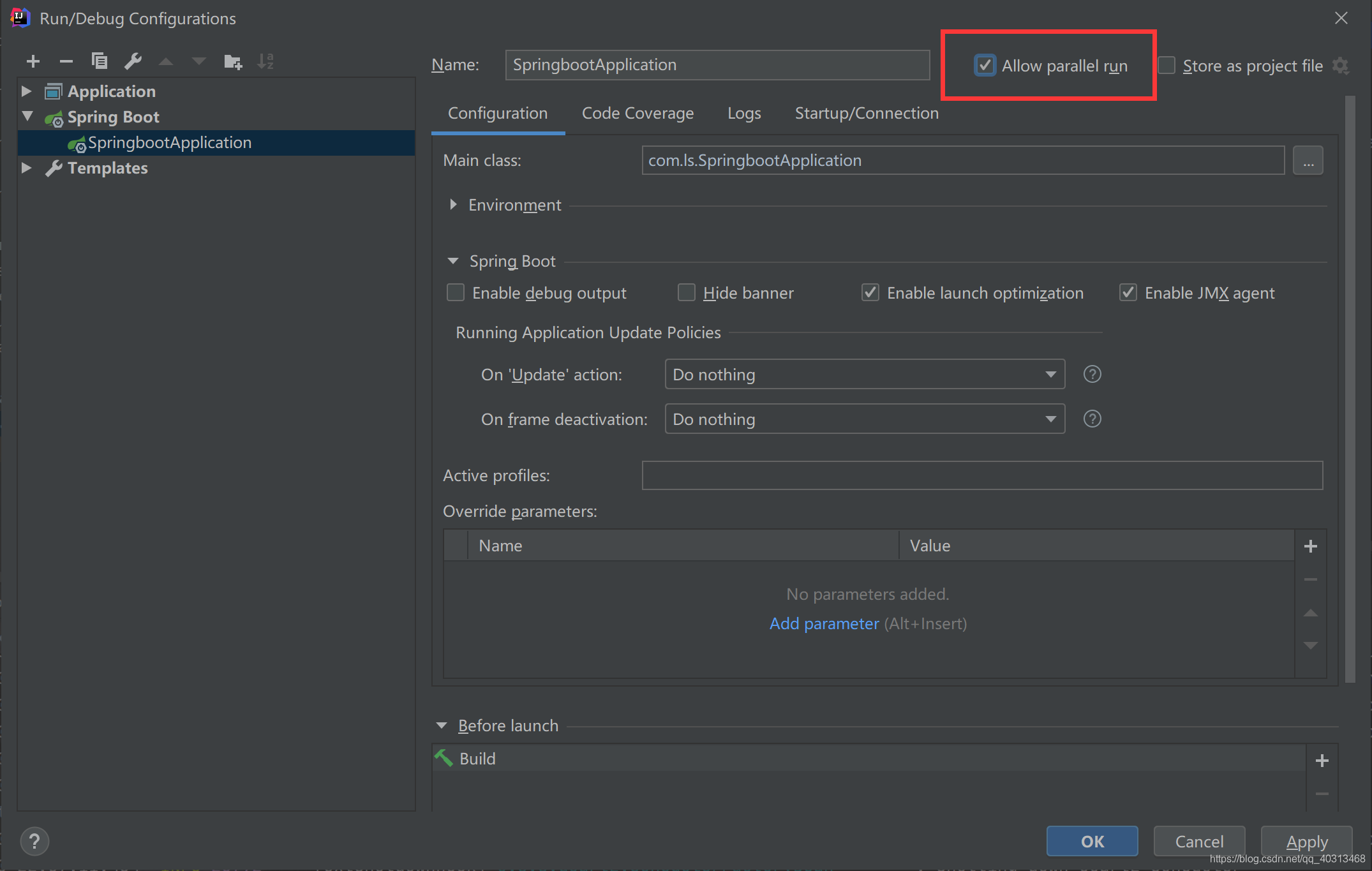The height and width of the screenshot is (871, 1372).
Task: Click the configuration panel vertical scrollbar
Action: click(1350, 389)
